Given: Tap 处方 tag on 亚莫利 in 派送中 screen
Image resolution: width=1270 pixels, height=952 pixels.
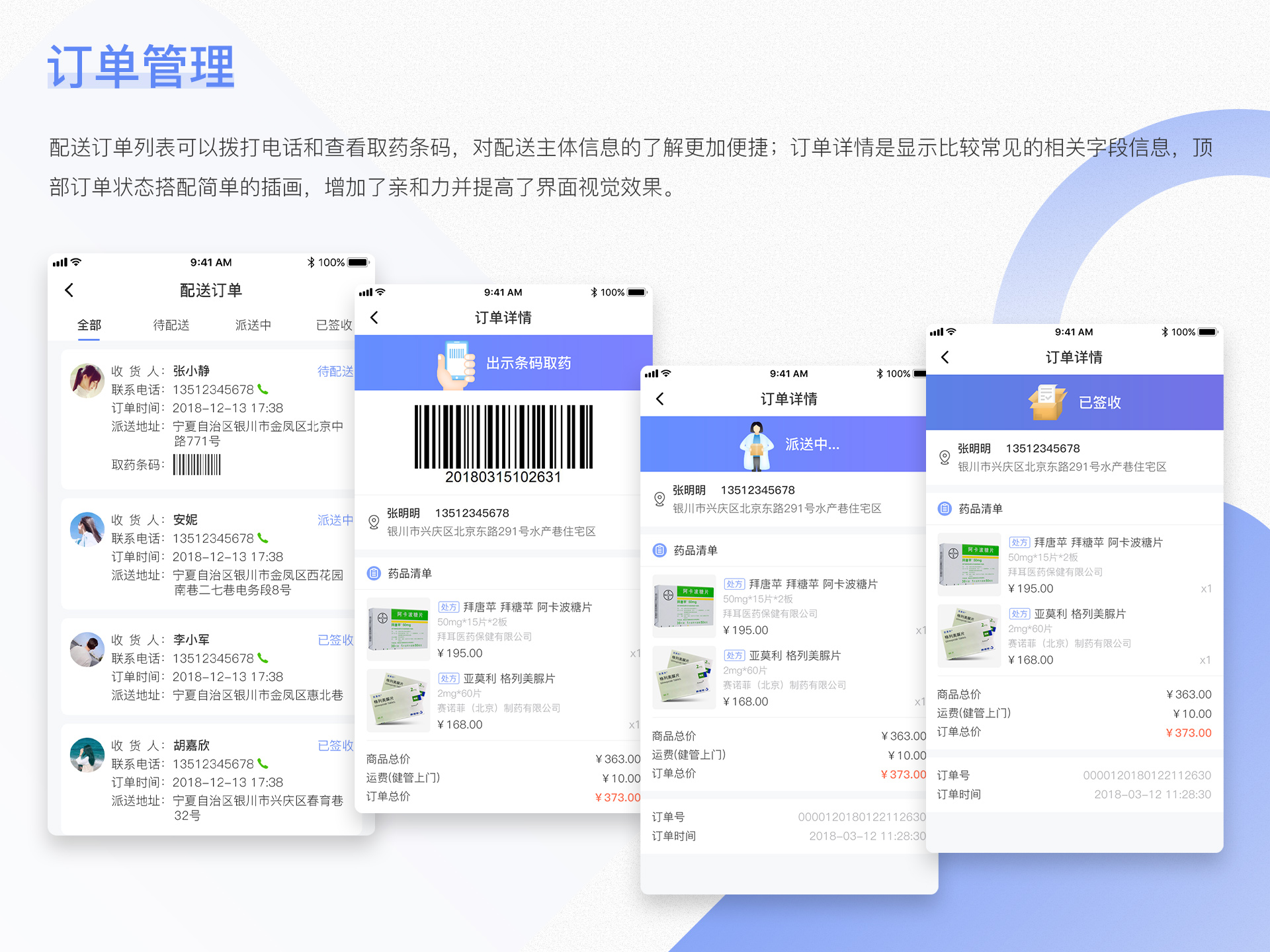Looking at the screenshot, I should [734, 655].
